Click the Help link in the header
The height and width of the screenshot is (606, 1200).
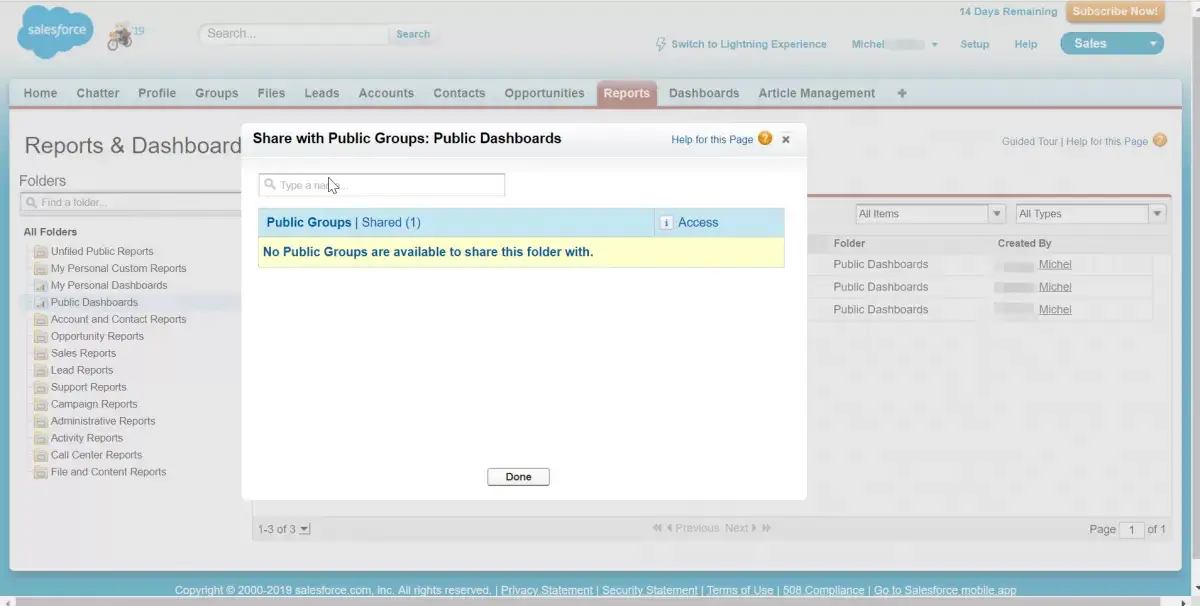tap(1025, 44)
